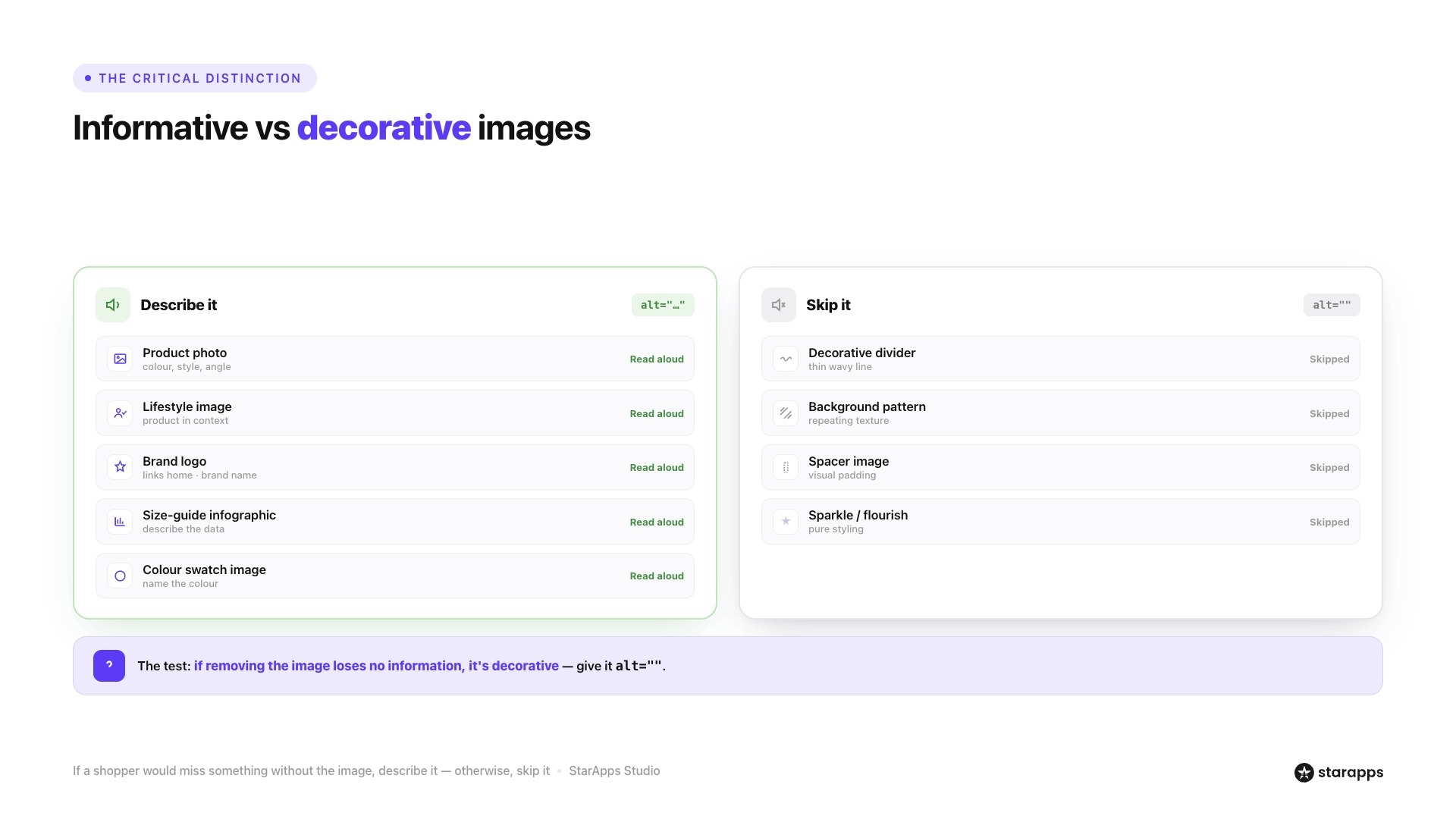Click the Product photo picture icon
This screenshot has width=1456, height=819.
(x=120, y=359)
